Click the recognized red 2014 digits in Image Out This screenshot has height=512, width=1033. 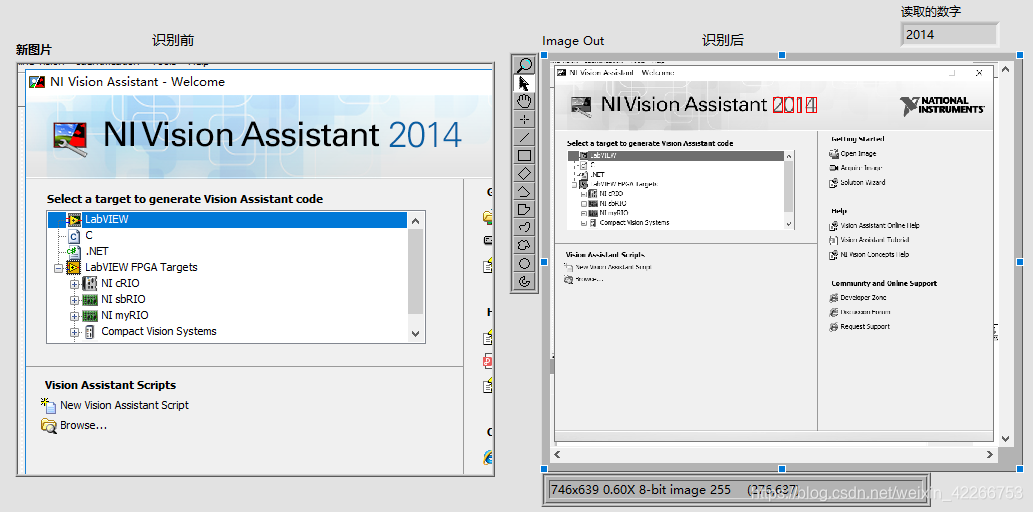(795, 105)
